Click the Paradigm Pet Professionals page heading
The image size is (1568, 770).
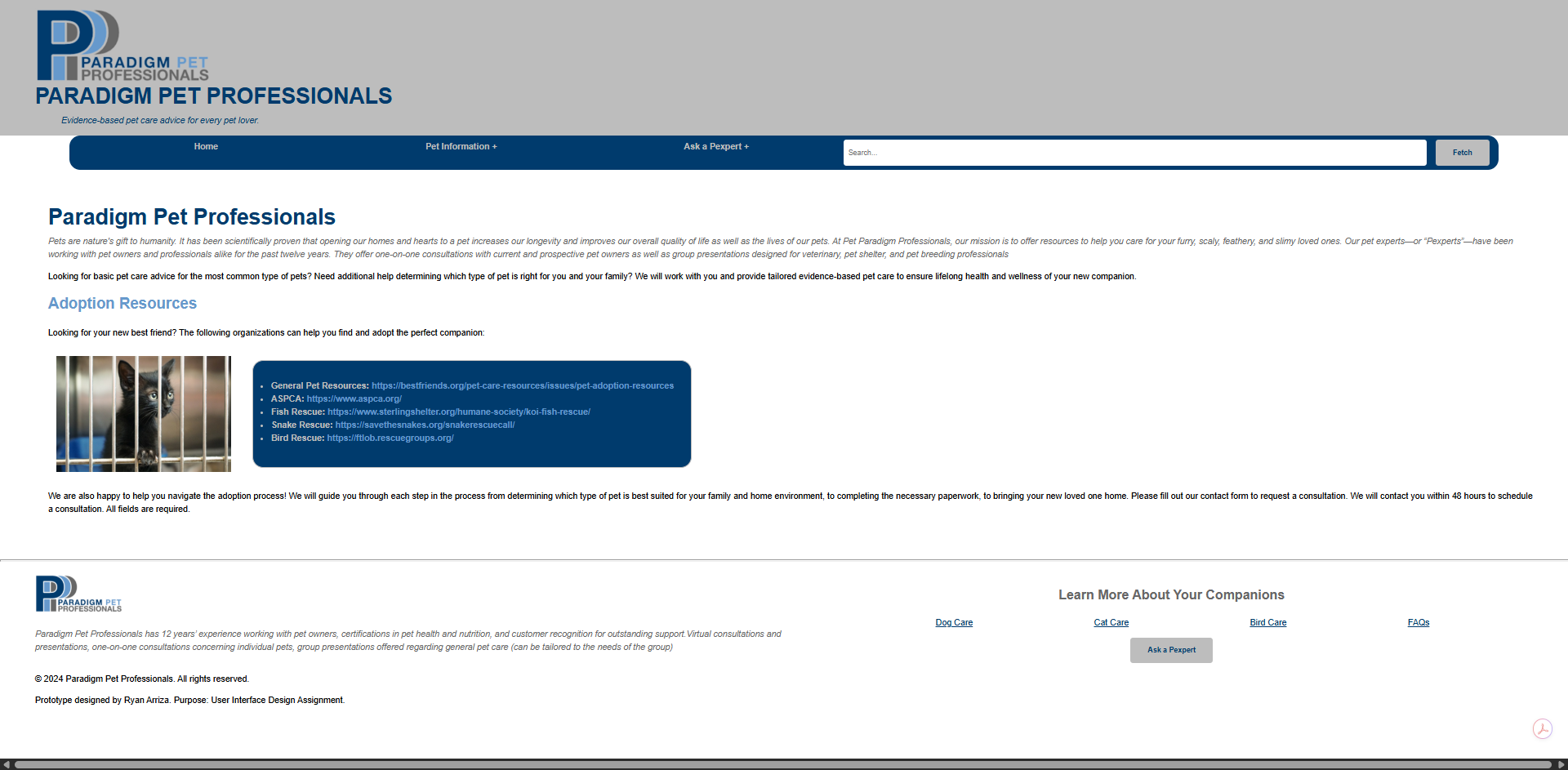pyautogui.click(x=192, y=216)
